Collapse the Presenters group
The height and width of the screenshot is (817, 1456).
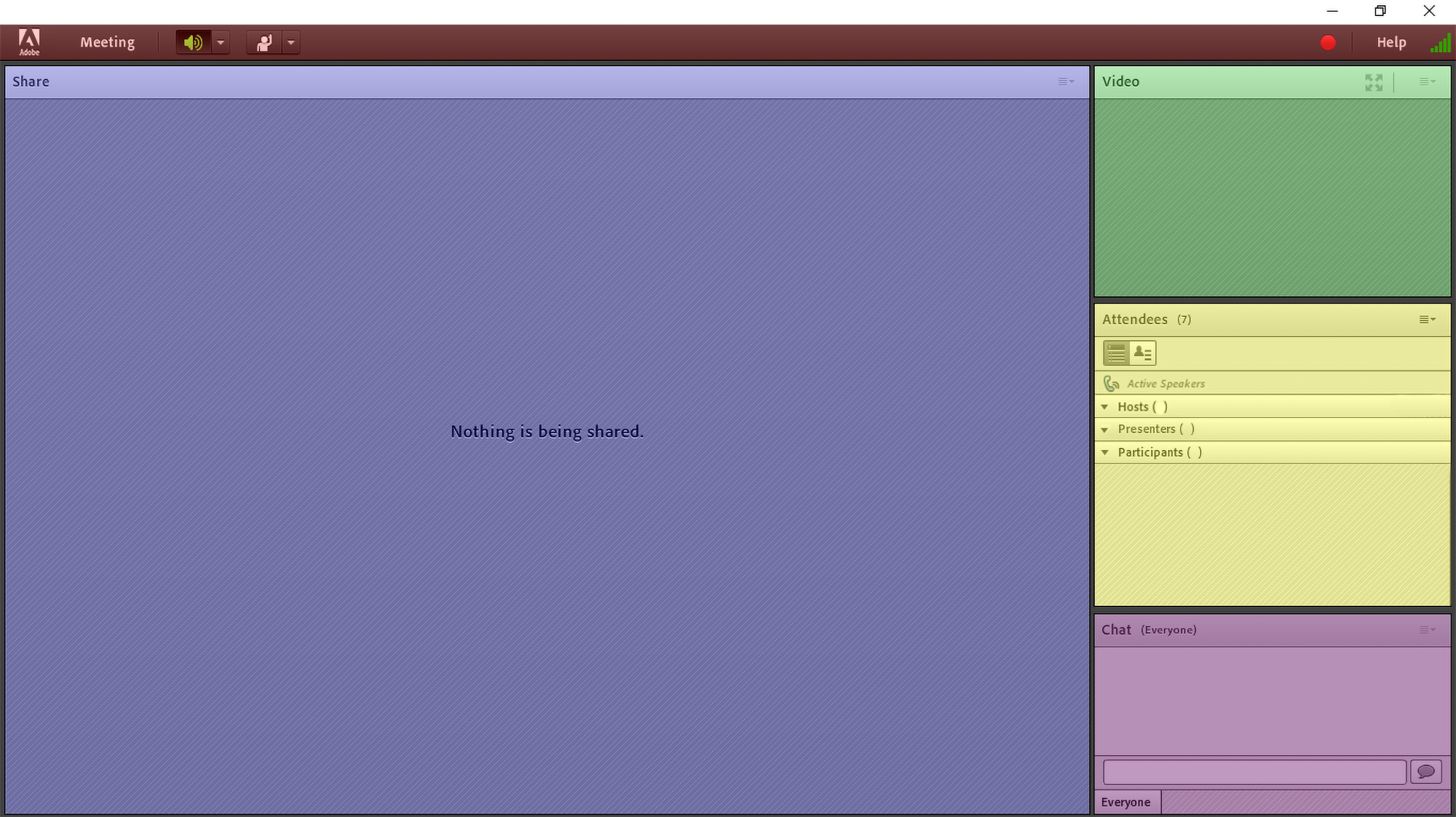1105,430
